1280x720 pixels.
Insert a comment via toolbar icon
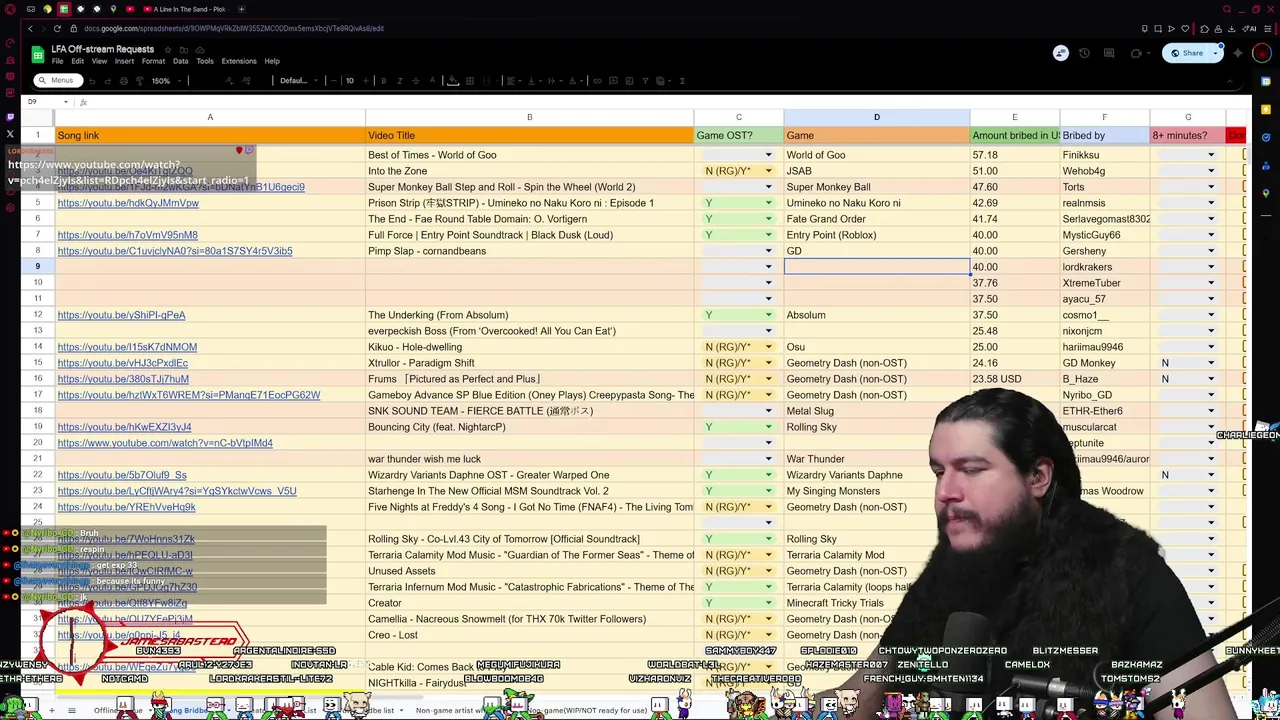pos(614,81)
